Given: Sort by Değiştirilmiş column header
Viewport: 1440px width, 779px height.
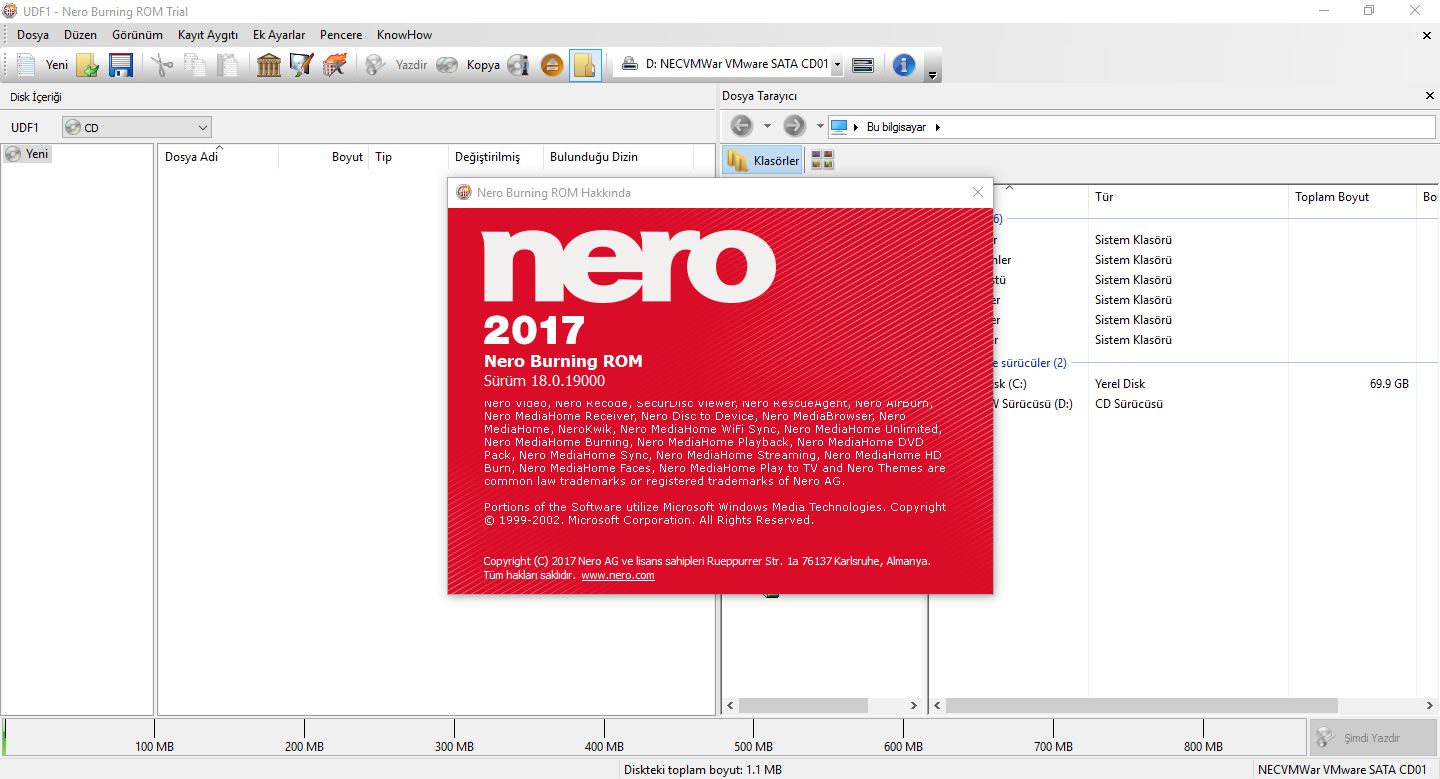Looking at the screenshot, I should [496, 157].
